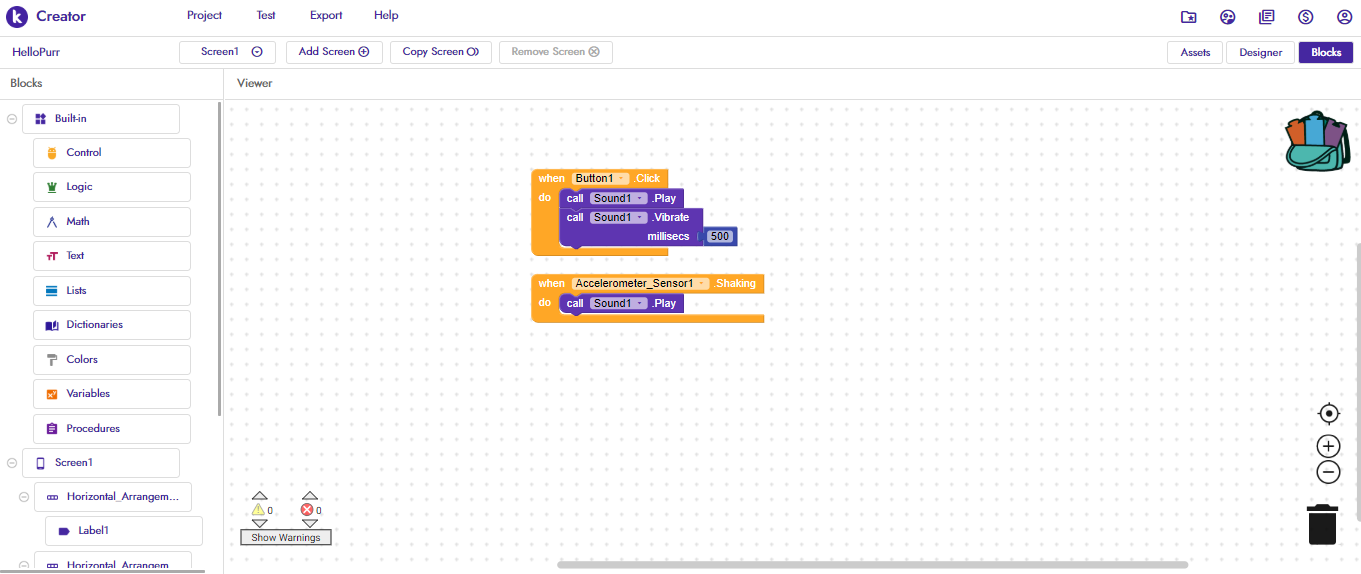This screenshot has width=1361, height=574.
Task: Open the Export menu
Action: (326, 16)
